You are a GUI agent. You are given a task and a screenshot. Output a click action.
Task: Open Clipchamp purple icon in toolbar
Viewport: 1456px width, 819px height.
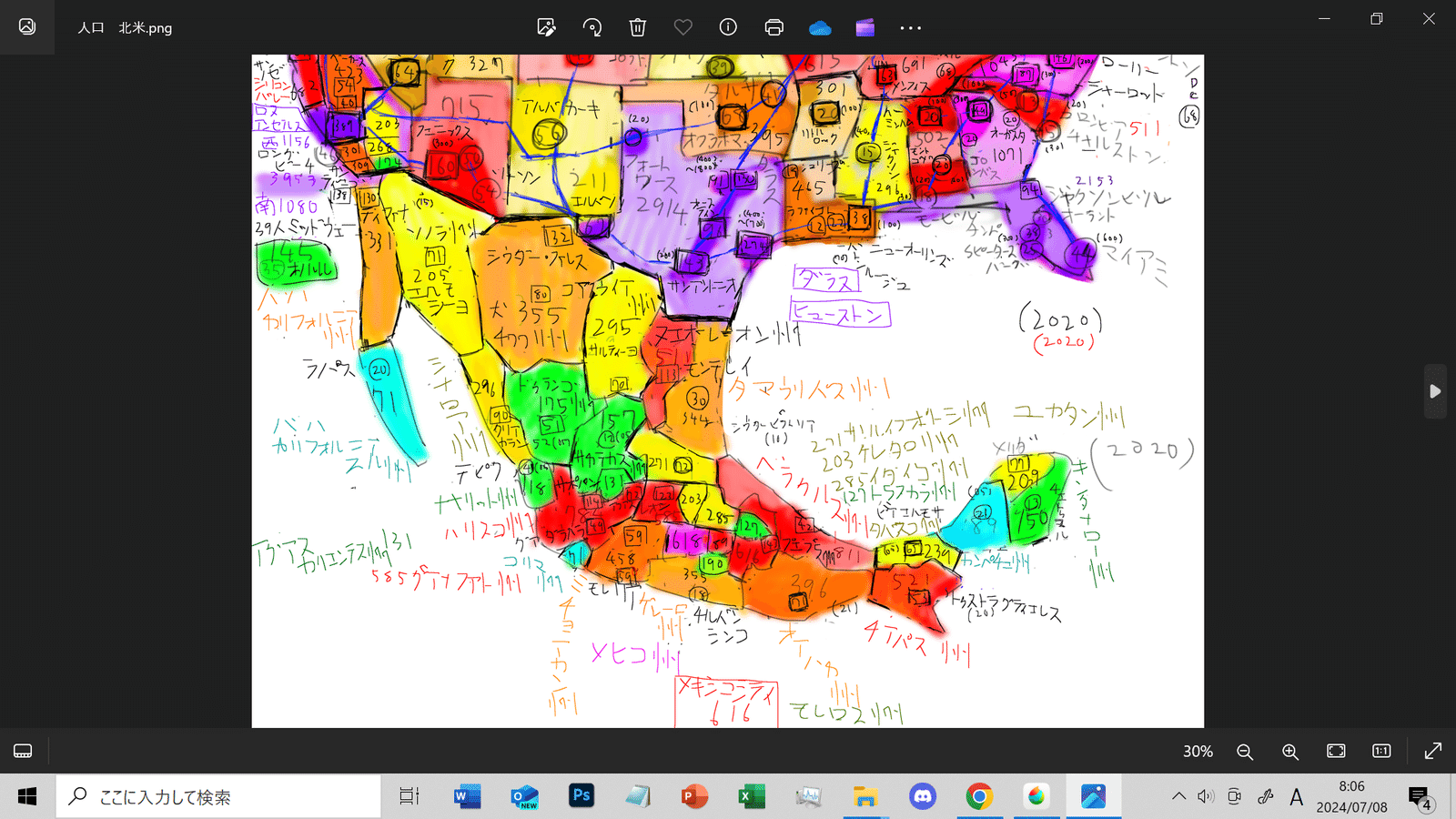[x=865, y=27]
